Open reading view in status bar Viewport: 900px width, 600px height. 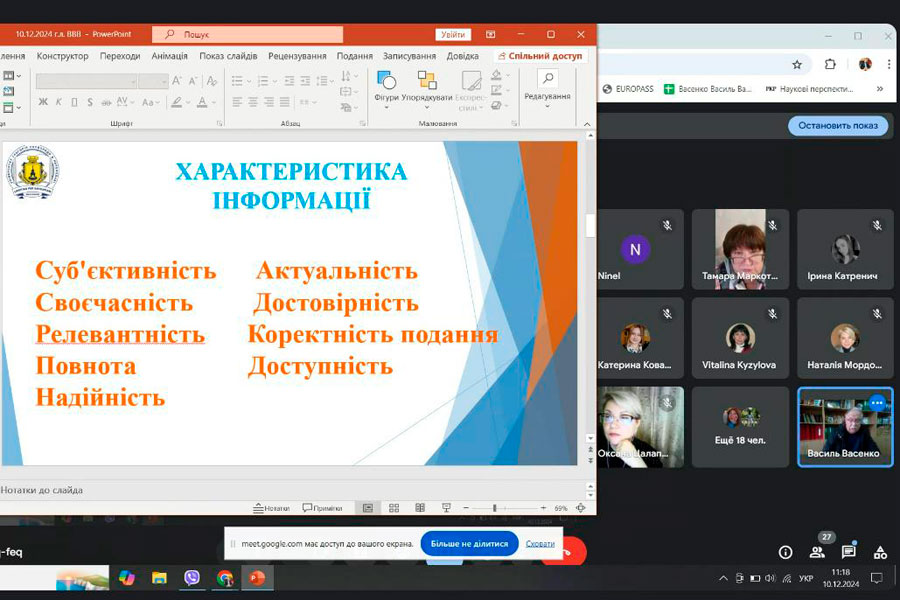[420, 508]
